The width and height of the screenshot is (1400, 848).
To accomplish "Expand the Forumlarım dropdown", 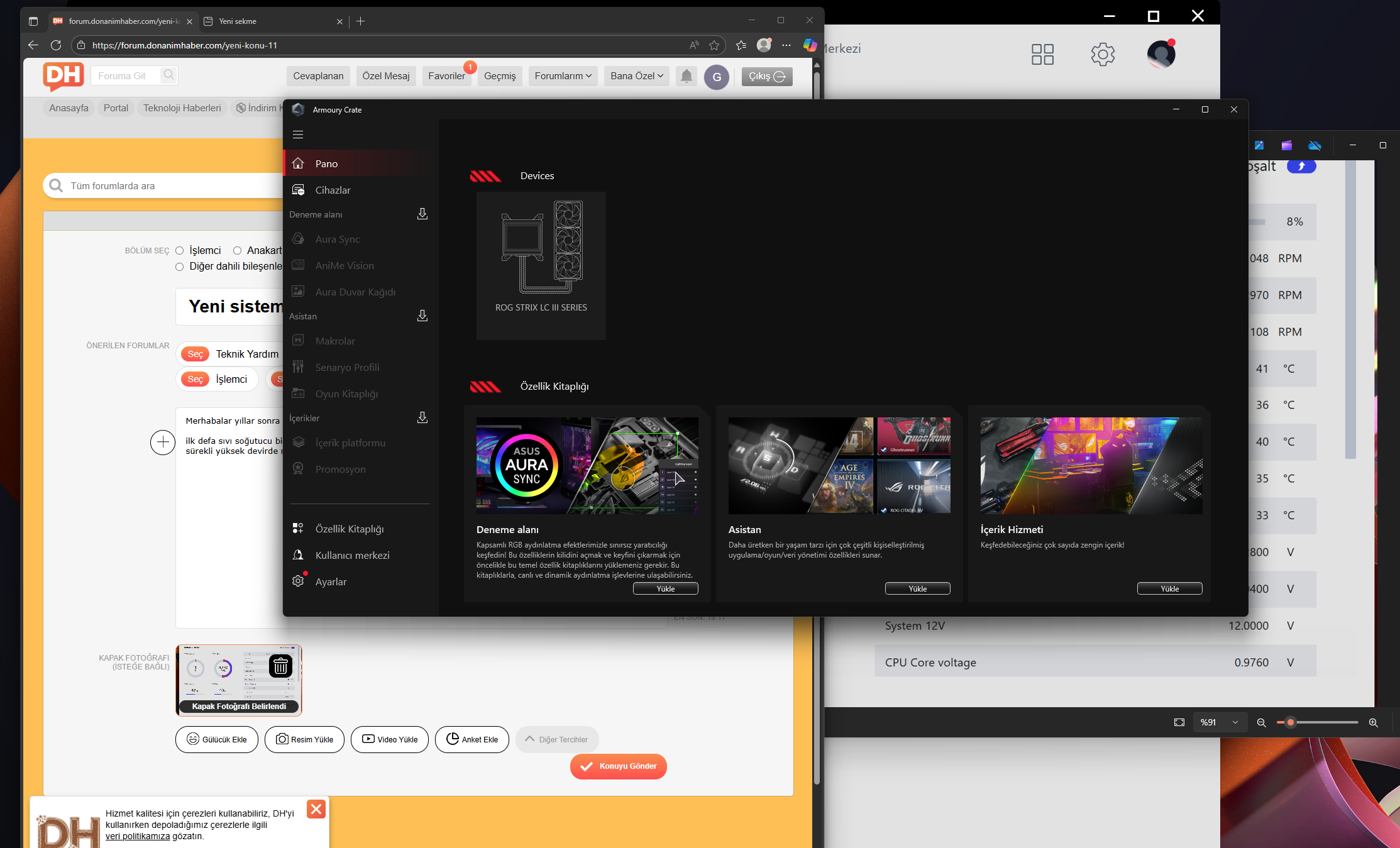I will (x=563, y=76).
